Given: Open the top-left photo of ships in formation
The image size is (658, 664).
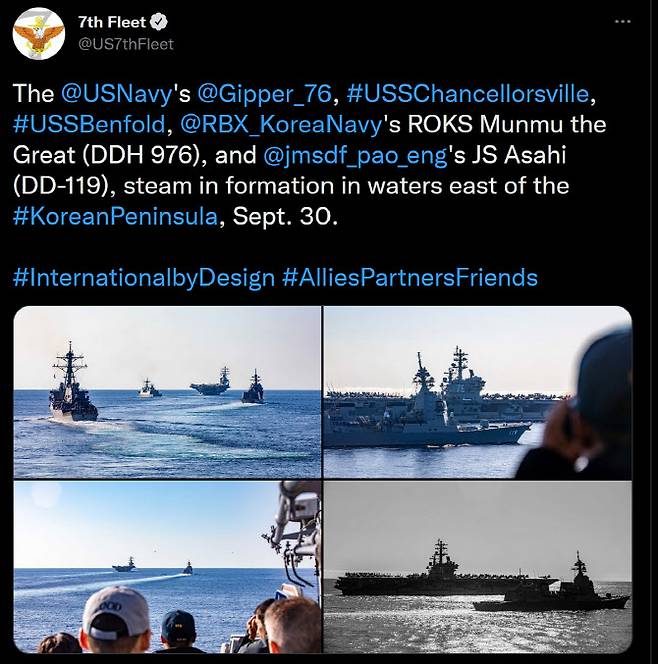Looking at the screenshot, I should [x=167, y=391].
